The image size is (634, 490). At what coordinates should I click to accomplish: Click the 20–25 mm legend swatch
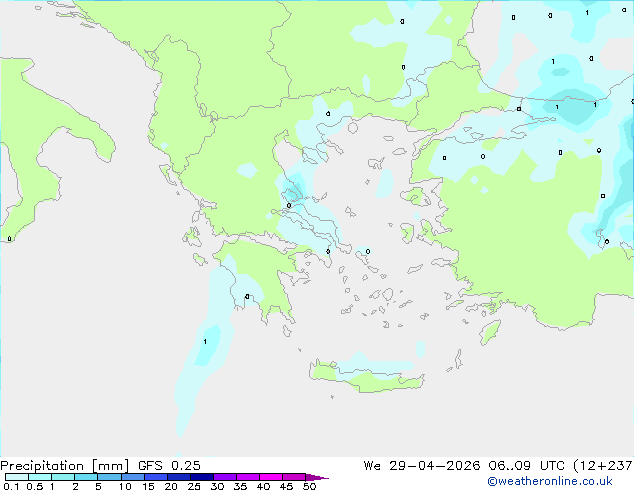pos(179,477)
